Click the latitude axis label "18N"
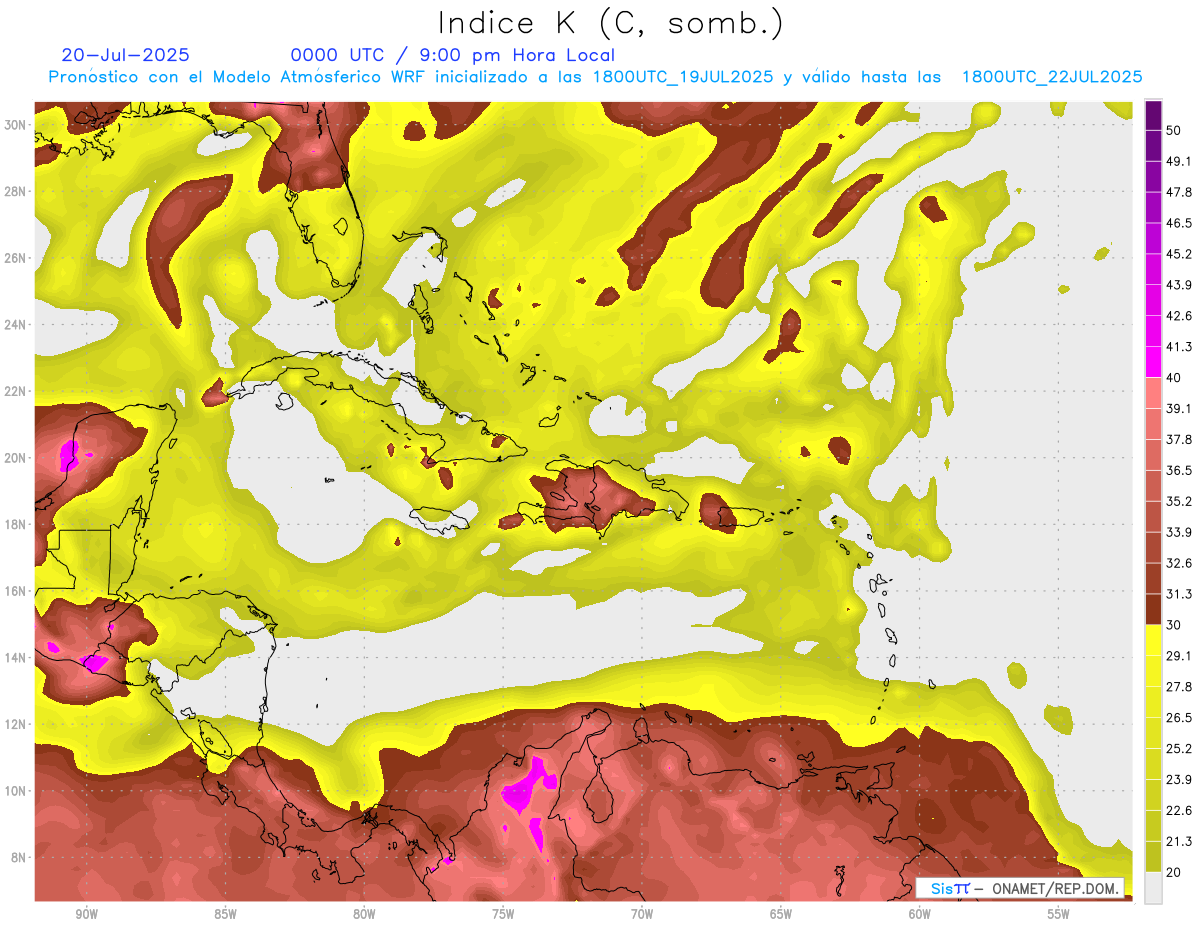This screenshot has width=1200, height=927. (15, 524)
